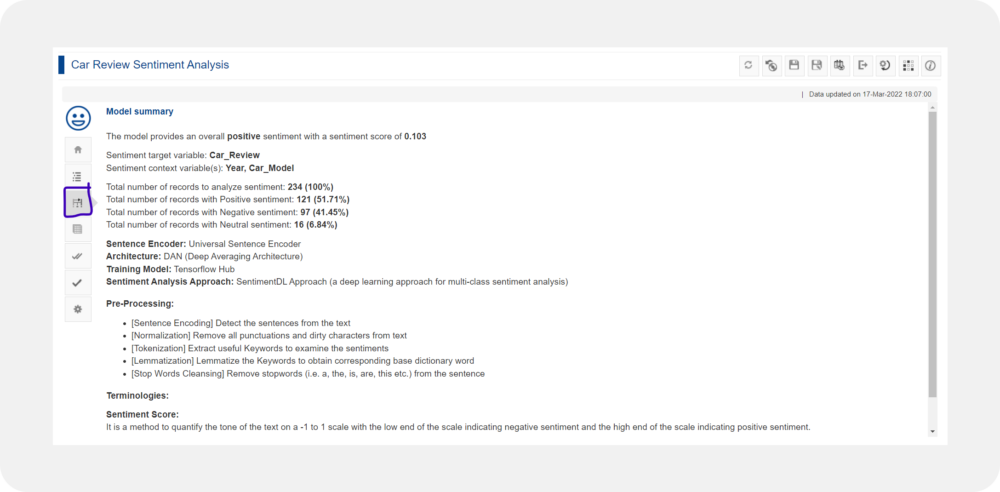Image resolution: width=1000 pixels, height=492 pixels.
Task: Click the refresh icon in top toolbar
Action: (749, 66)
